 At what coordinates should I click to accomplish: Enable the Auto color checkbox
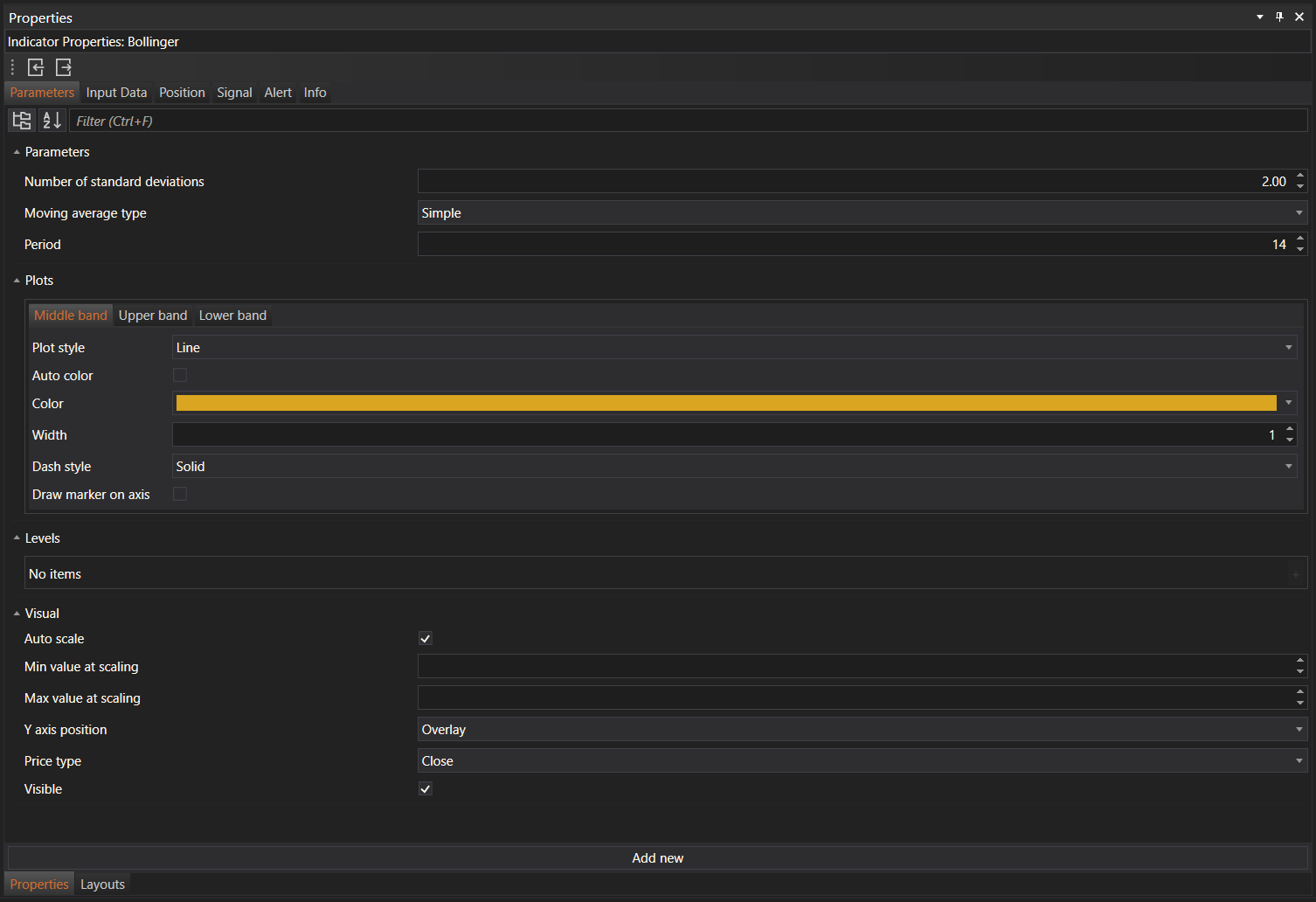tap(180, 376)
